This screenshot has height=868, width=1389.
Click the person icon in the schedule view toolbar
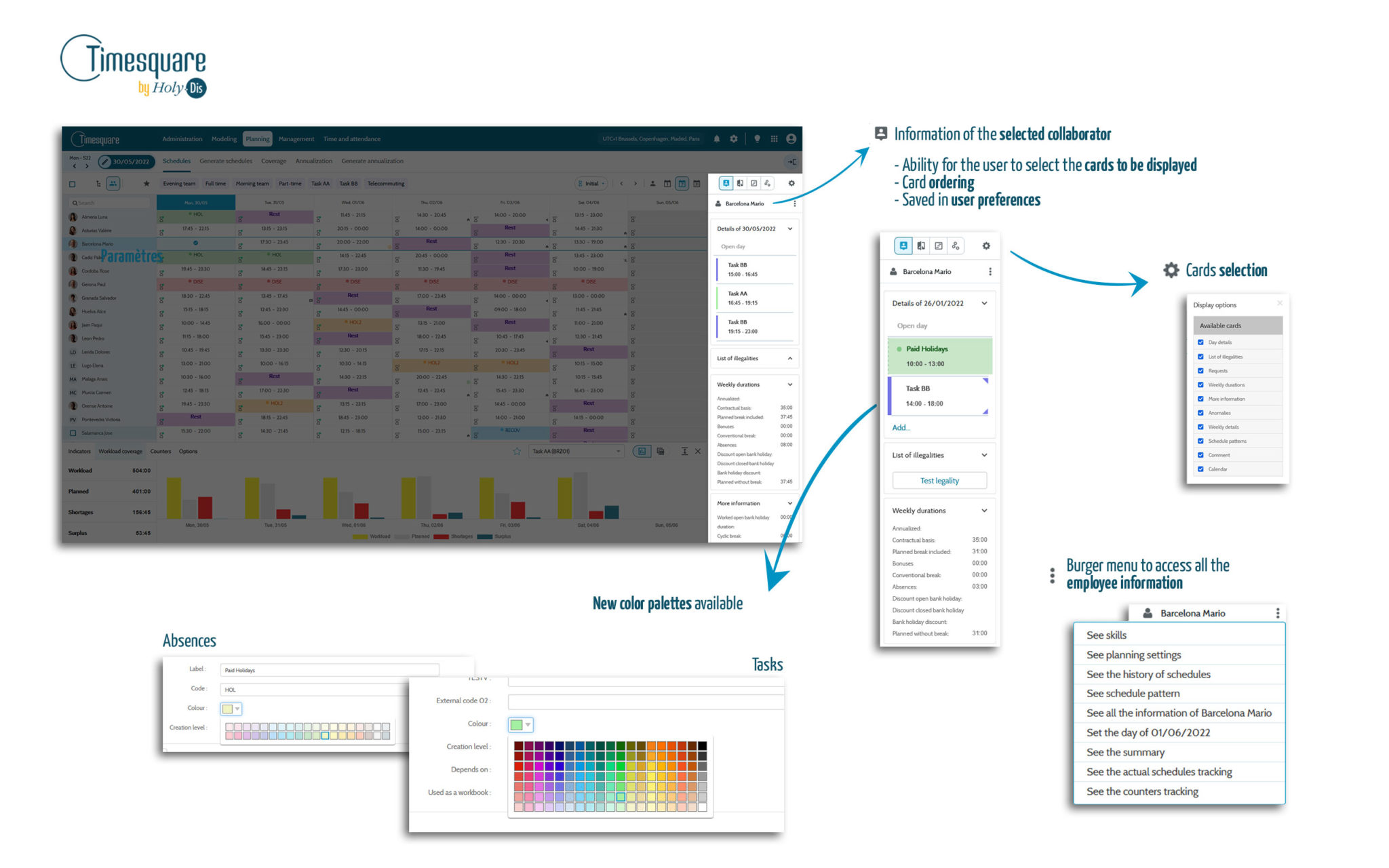[x=652, y=184]
